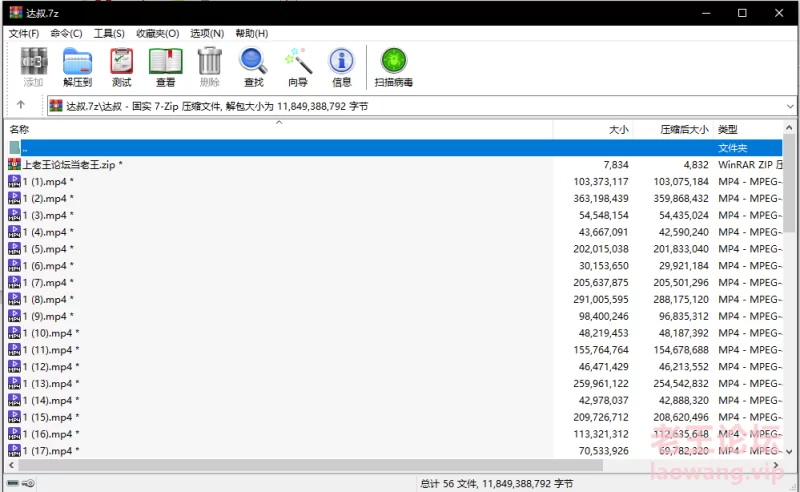This screenshot has height=492, width=800.
Task: Open the Help (帮助) menu
Action: pos(252,33)
